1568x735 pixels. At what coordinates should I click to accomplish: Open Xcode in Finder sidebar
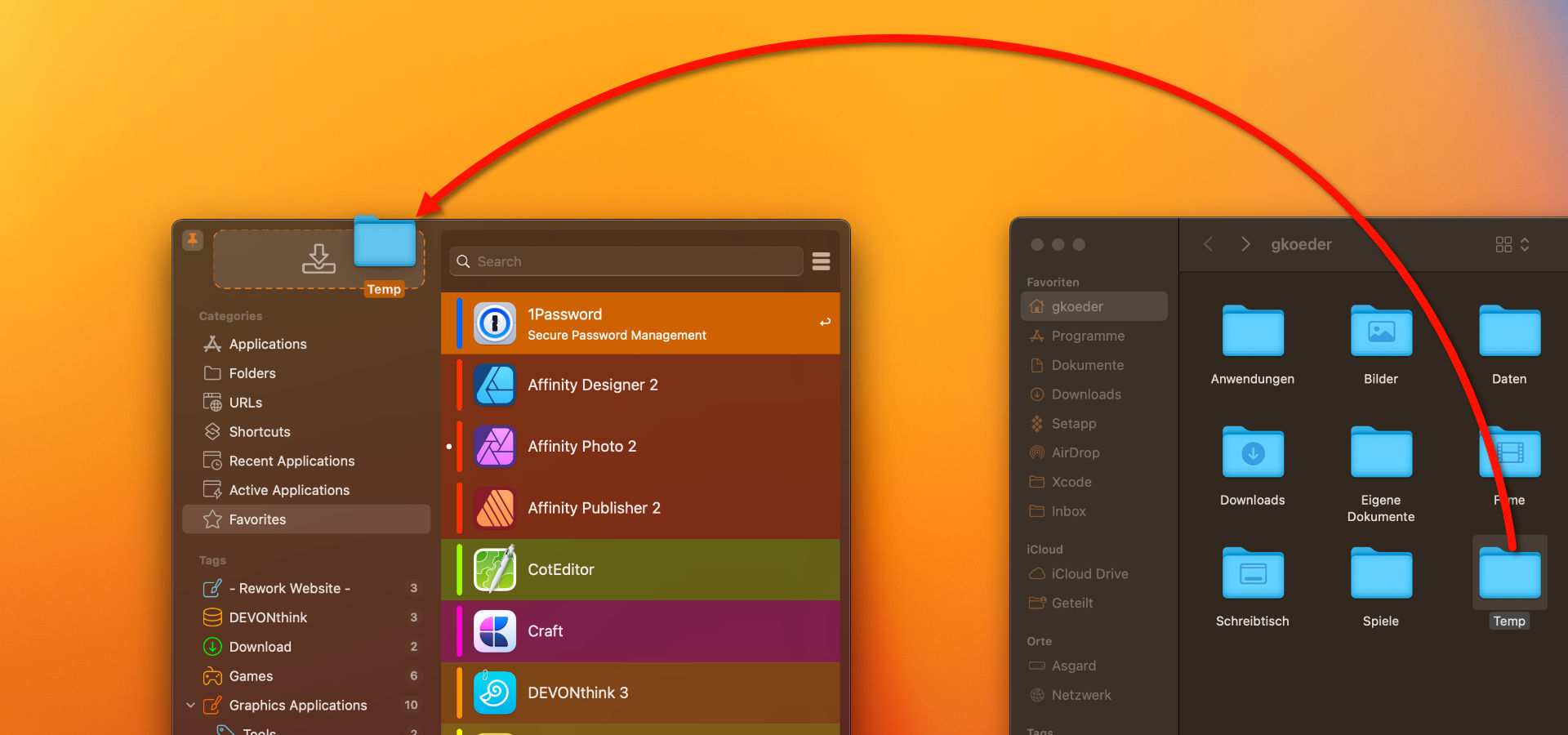pyautogui.click(x=1094, y=482)
